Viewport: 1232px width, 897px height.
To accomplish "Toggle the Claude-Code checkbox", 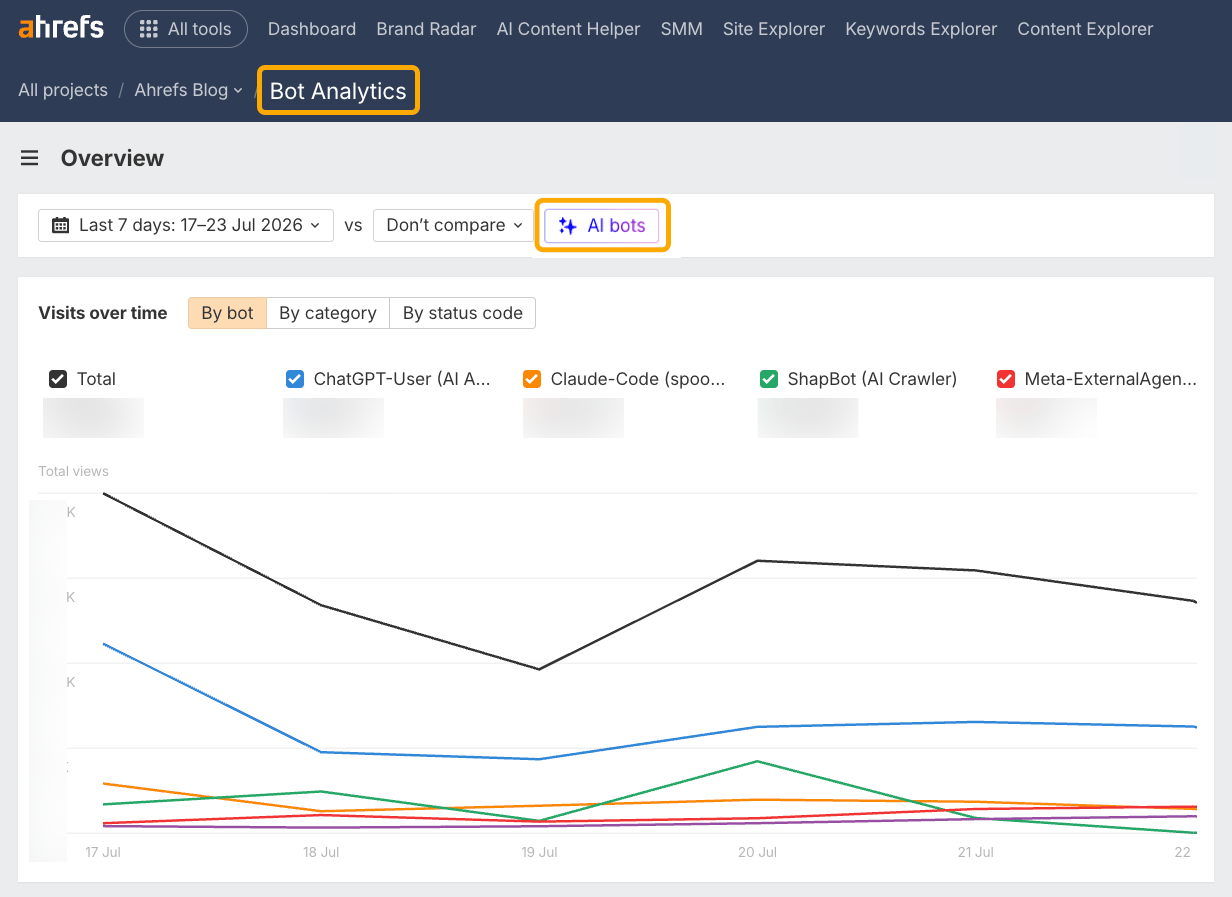I will [532, 379].
